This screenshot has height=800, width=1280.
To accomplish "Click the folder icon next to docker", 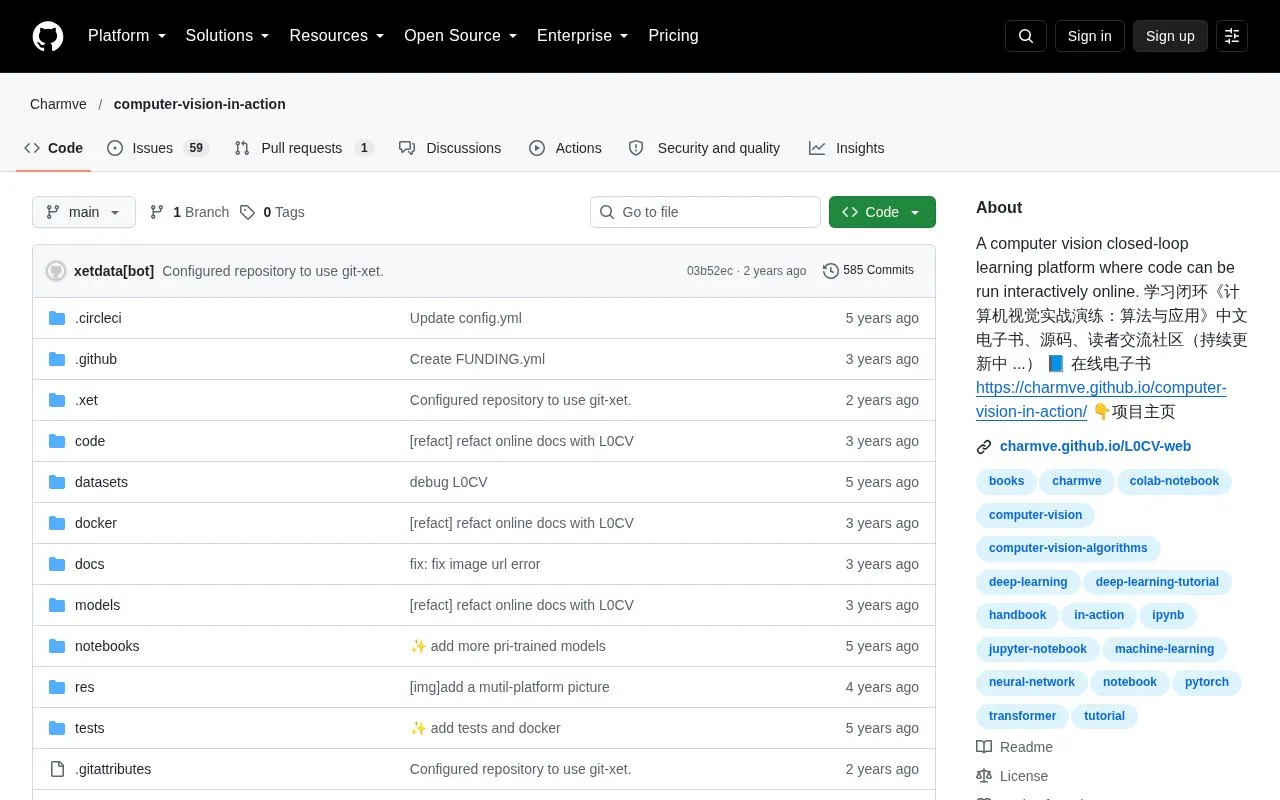I will click(x=57, y=523).
